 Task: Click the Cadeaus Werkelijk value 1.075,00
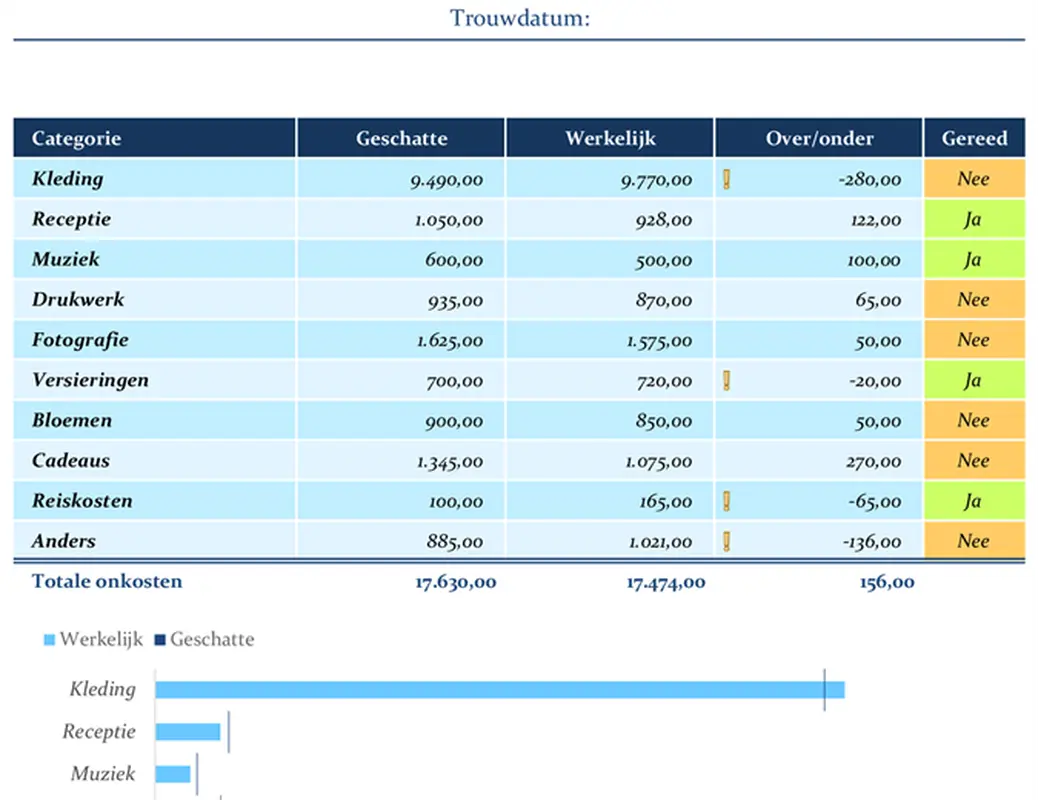[x=658, y=461]
